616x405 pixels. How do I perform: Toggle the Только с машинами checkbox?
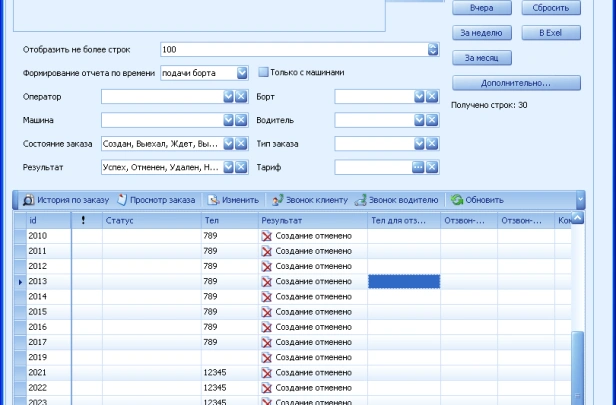pyautogui.click(x=264, y=72)
